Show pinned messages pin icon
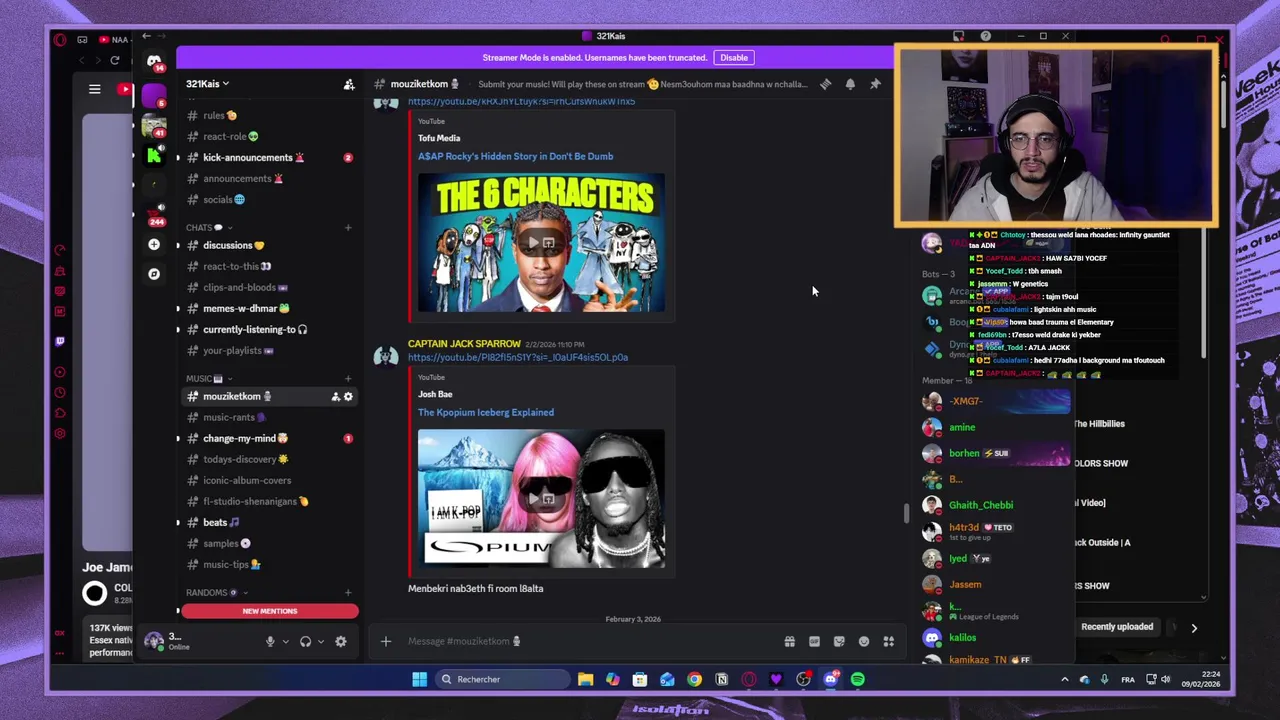Image resolution: width=1280 pixels, height=720 pixels. tap(875, 84)
